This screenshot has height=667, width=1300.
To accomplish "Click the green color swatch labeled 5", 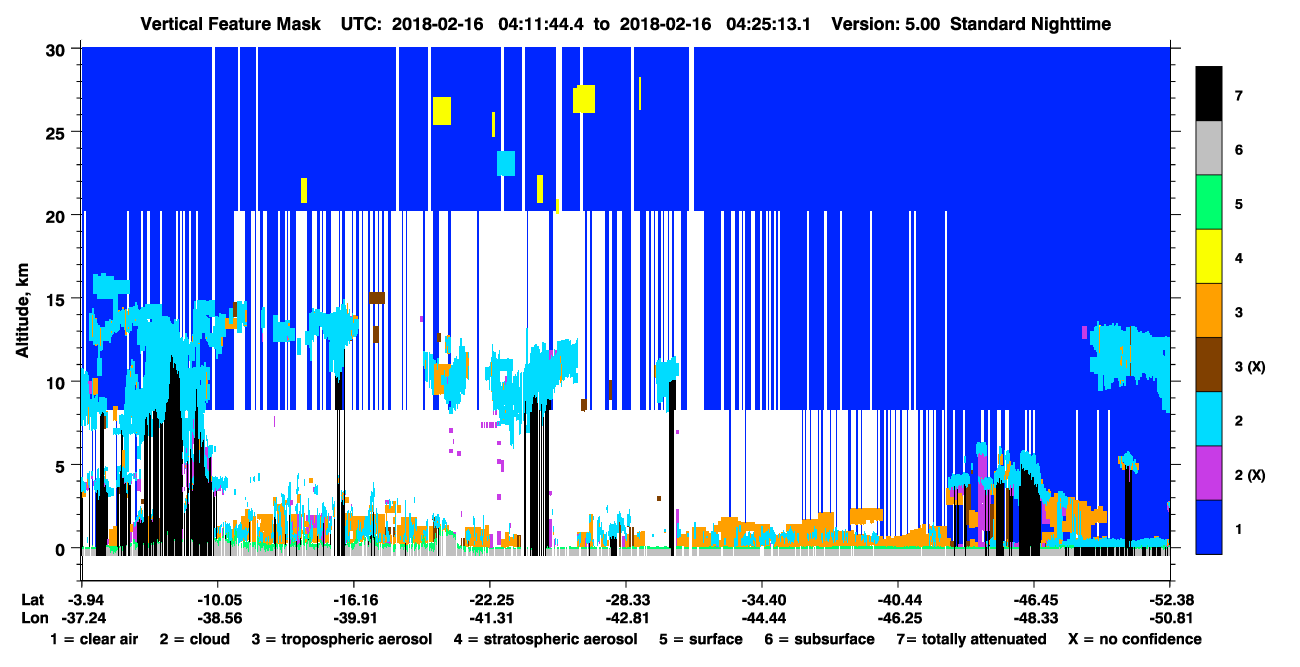I will pyautogui.click(x=1209, y=203).
